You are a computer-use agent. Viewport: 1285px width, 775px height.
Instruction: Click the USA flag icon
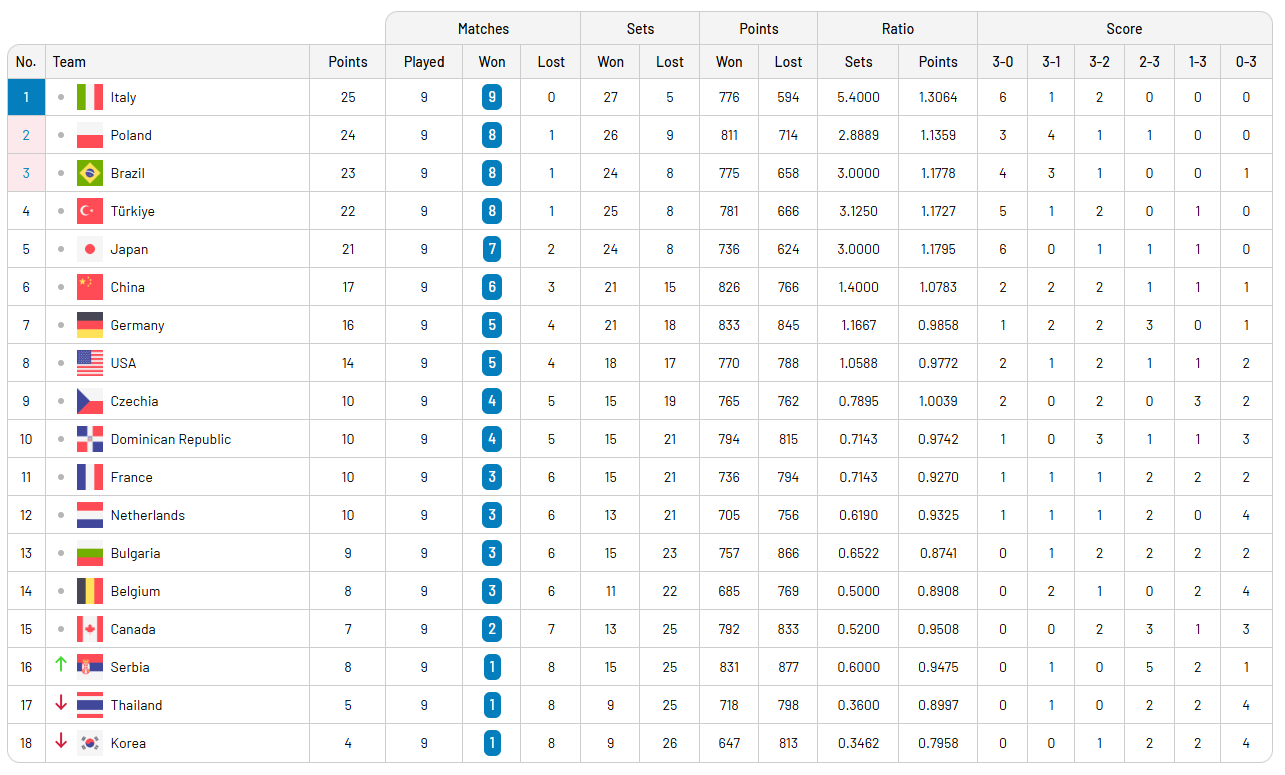point(90,363)
